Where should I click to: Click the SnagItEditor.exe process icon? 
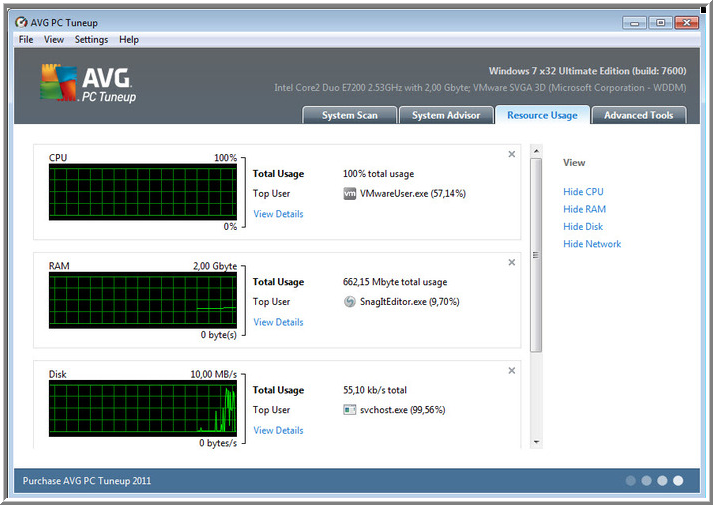tap(349, 302)
